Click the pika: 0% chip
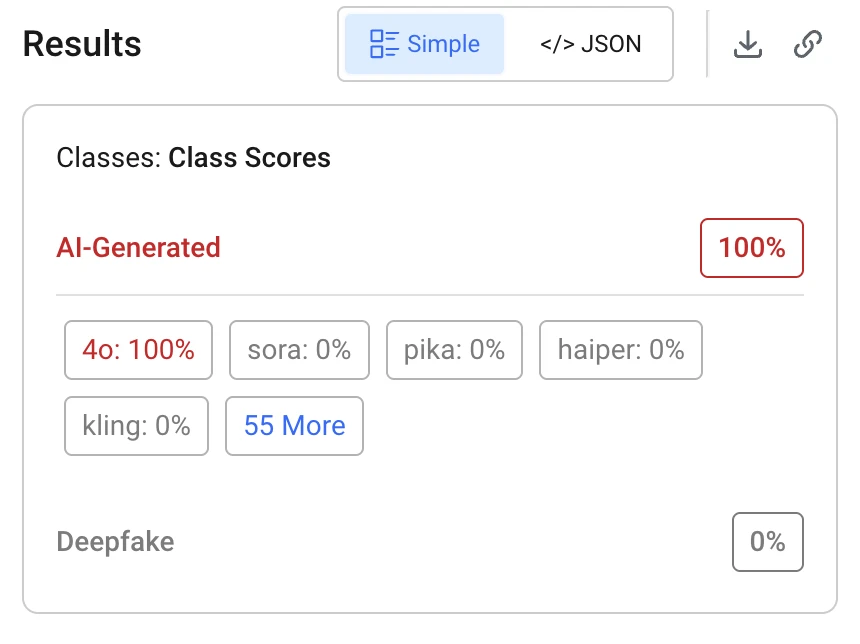 [x=454, y=350]
